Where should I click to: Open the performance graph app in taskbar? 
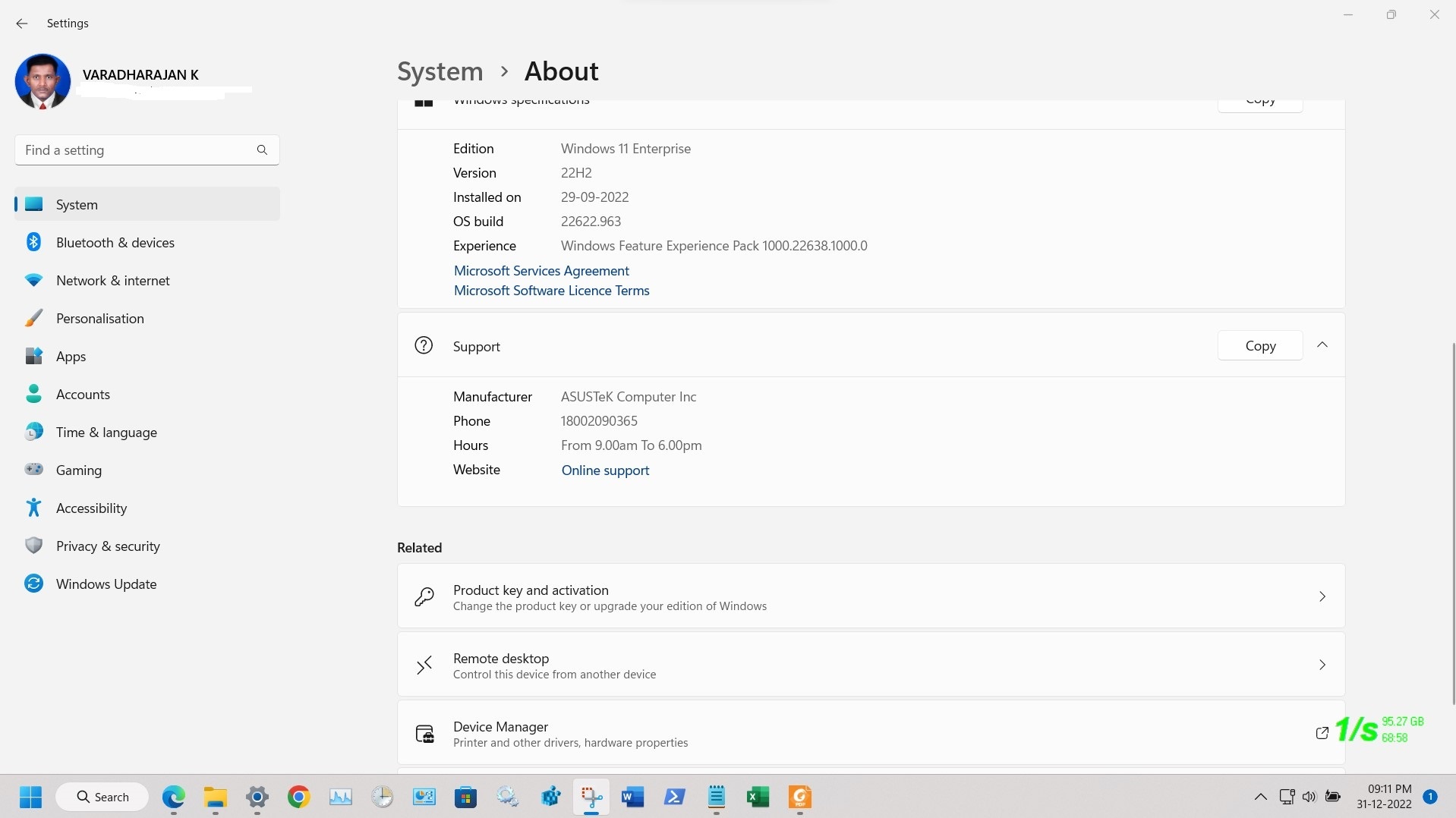click(x=341, y=797)
